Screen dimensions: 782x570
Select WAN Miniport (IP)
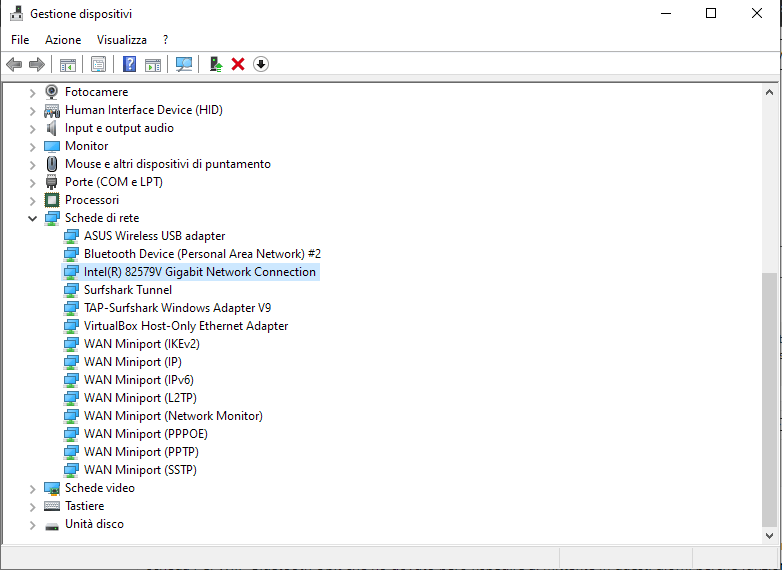pyautogui.click(x=133, y=362)
